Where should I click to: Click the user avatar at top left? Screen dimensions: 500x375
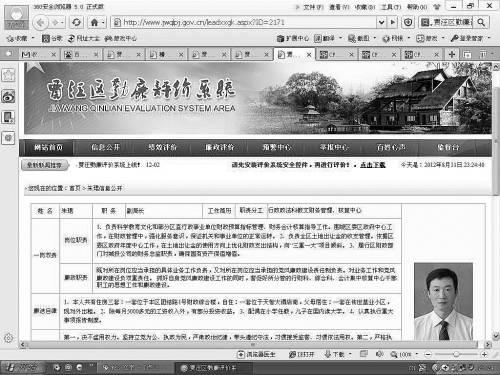coord(16,17)
